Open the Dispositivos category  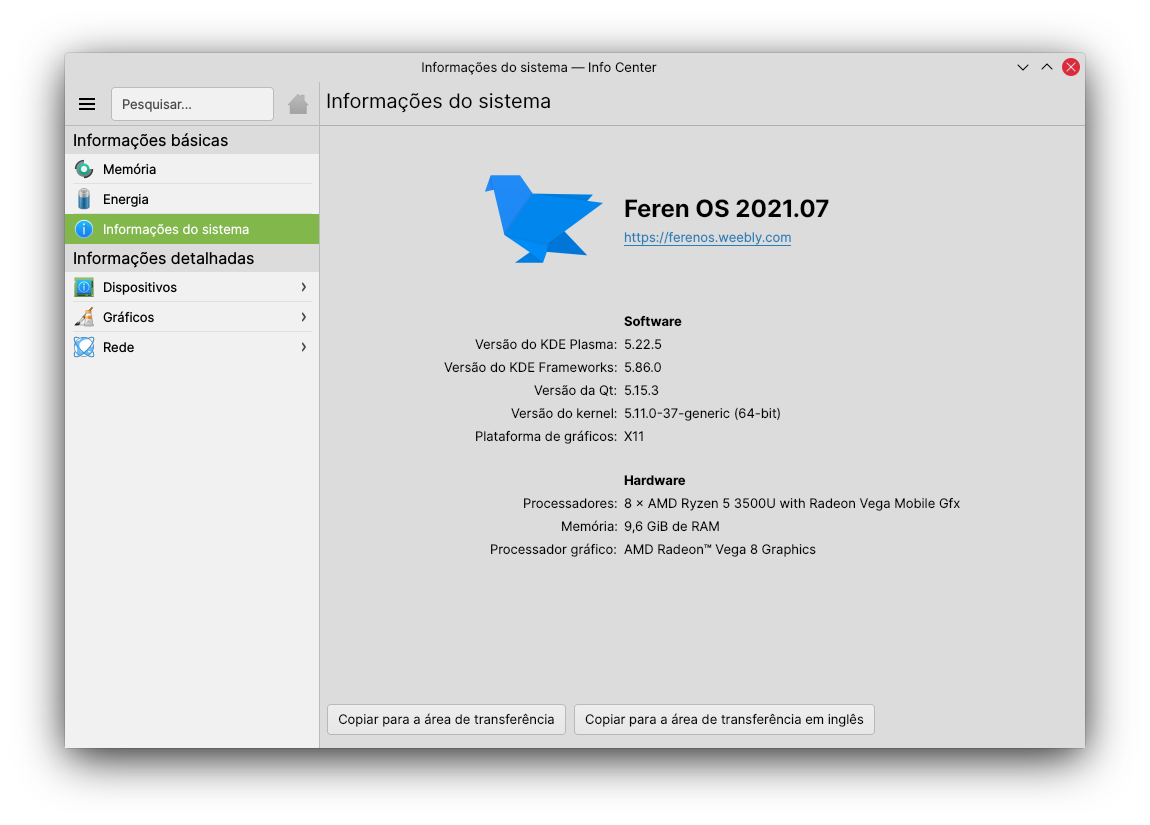pos(192,287)
